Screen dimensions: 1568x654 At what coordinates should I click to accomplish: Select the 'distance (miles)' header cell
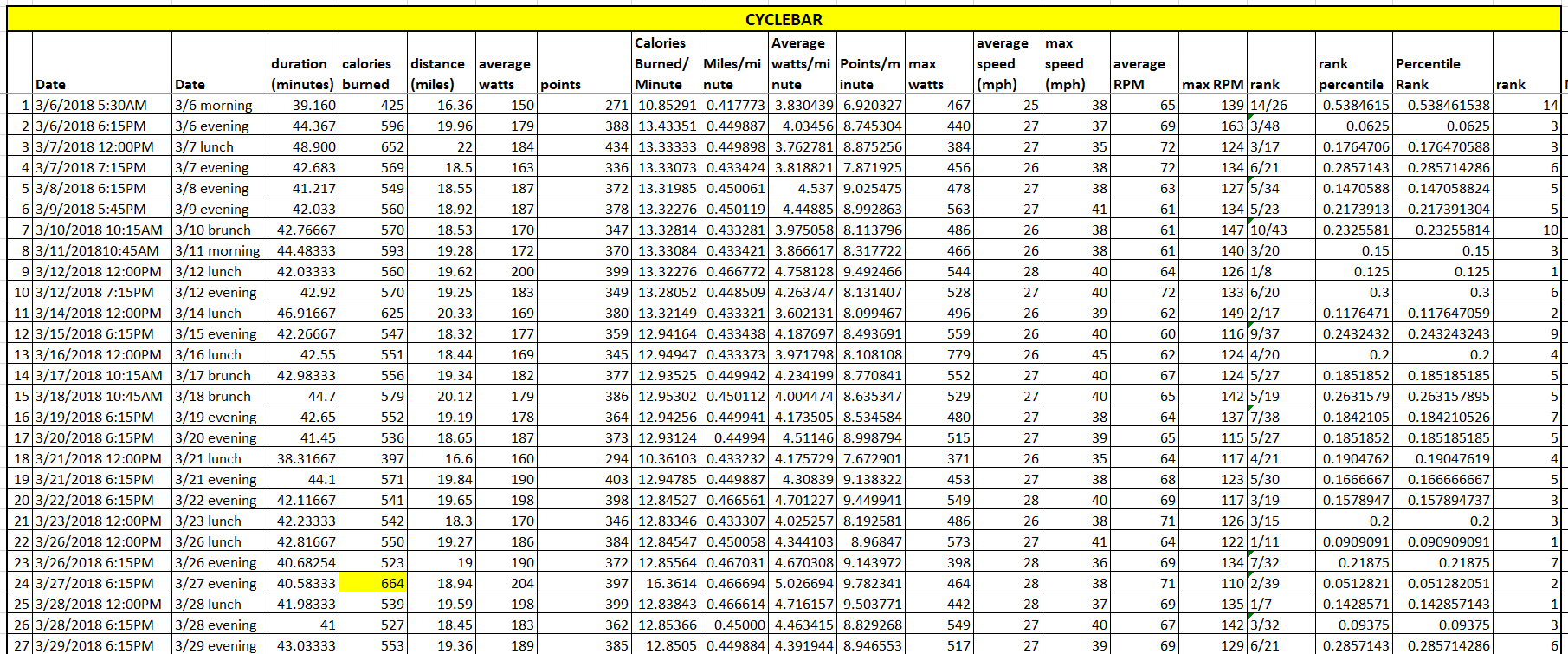pos(441,62)
